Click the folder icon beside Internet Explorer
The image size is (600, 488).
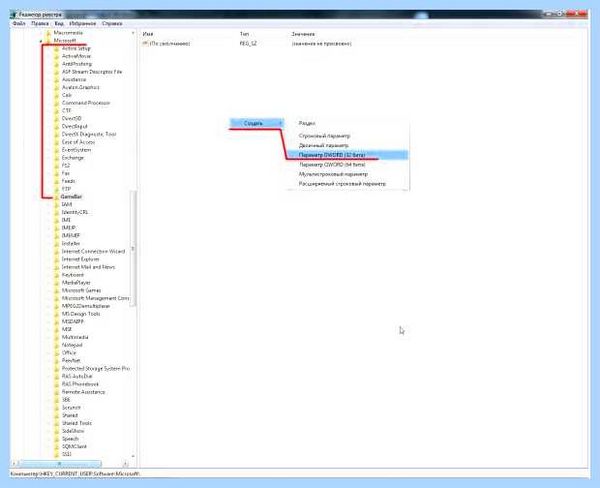(x=57, y=259)
